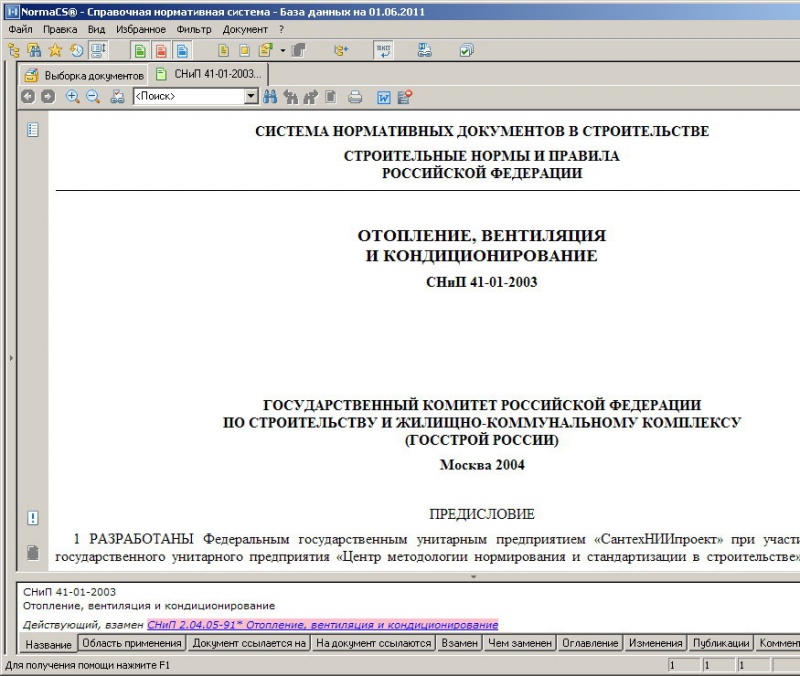Open the СНиП 2.04.05-91* document link
The image size is (800, 676).
[x=322, y=625]
